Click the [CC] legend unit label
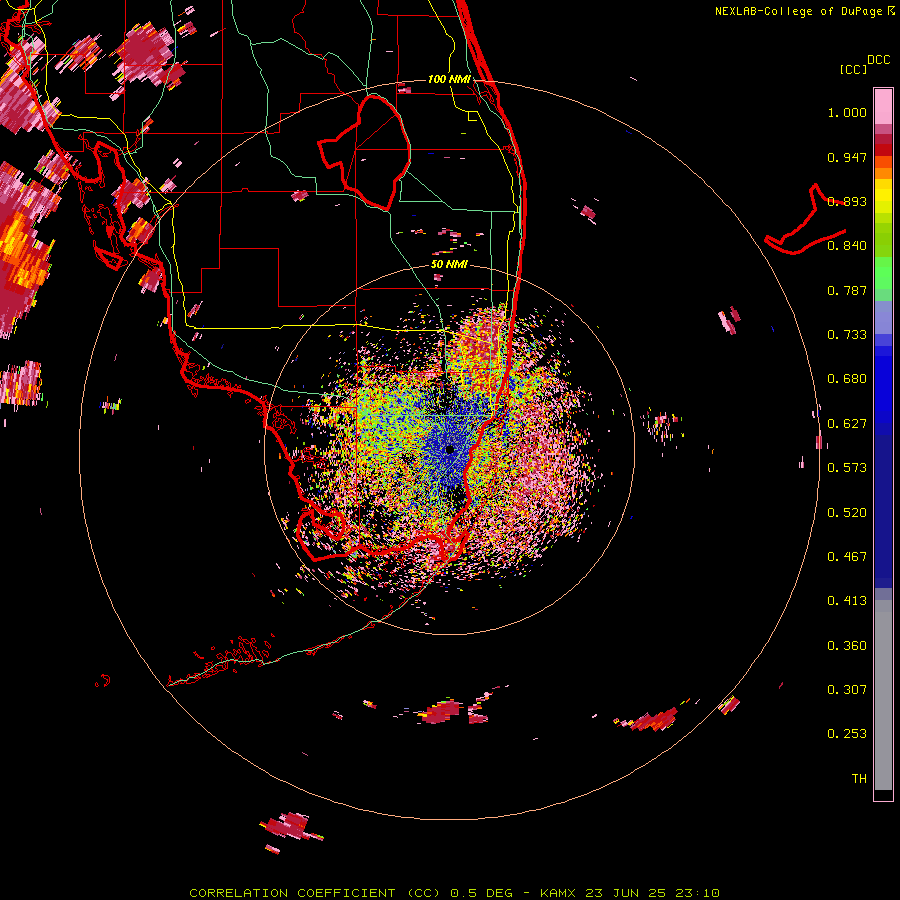Screen dimensions: 900x900 tap(853, 70)
